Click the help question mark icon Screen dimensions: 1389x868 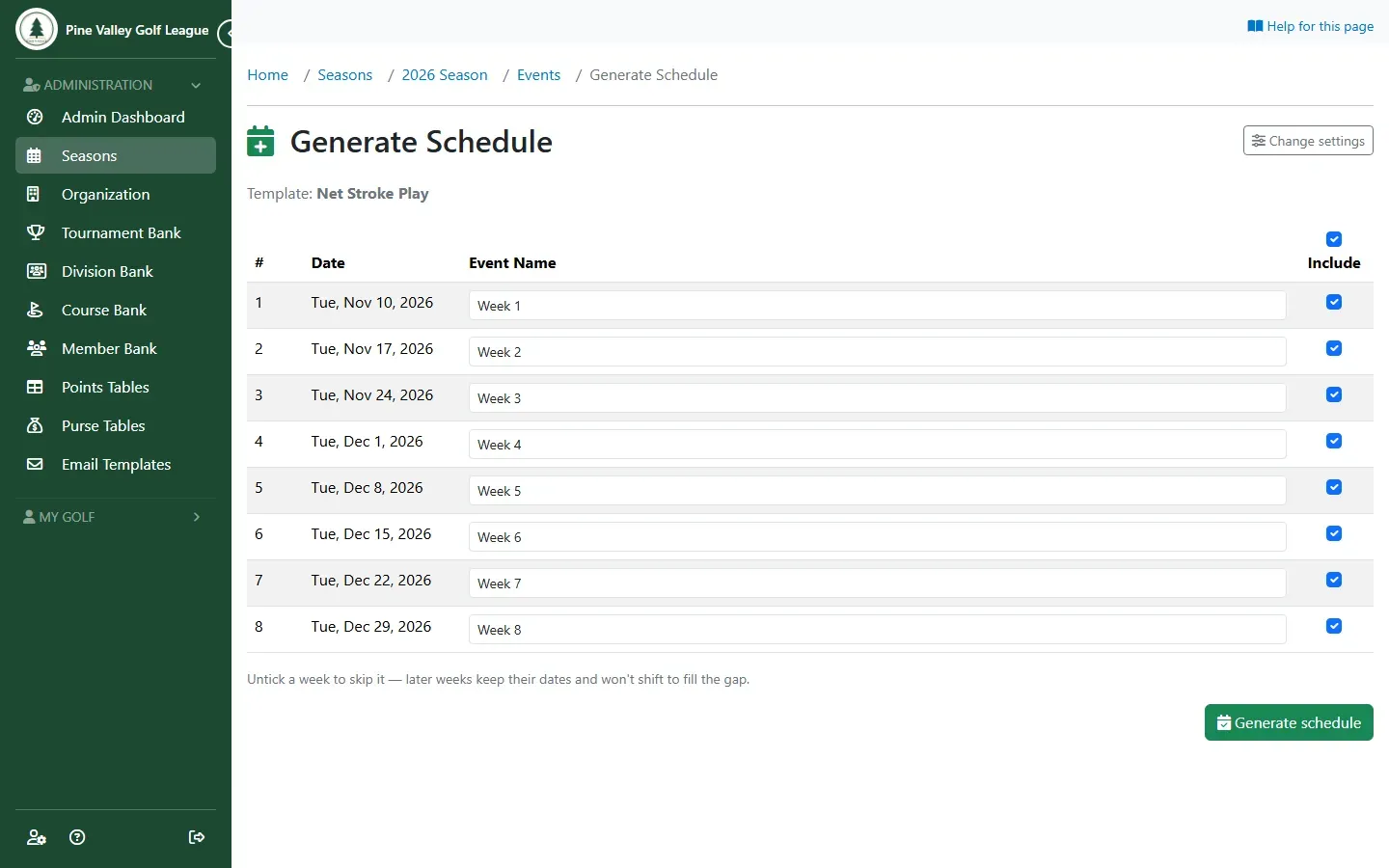pos(77,837)
